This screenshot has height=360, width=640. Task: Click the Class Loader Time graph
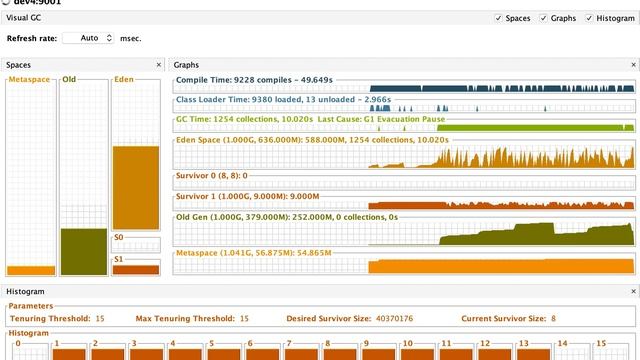[404, 107]
